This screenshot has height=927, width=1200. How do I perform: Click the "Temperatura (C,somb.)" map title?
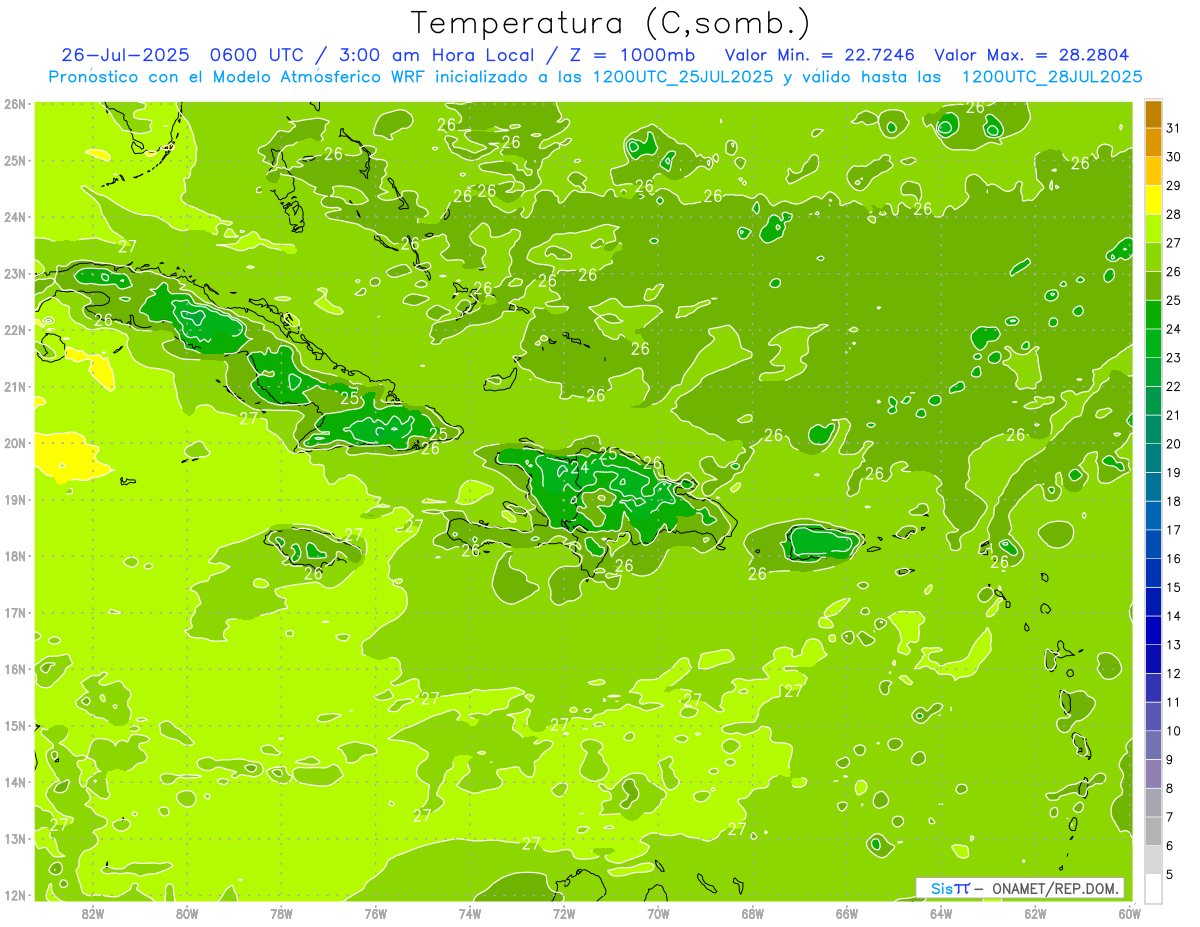pyautogui.click(x=611, y=23)
